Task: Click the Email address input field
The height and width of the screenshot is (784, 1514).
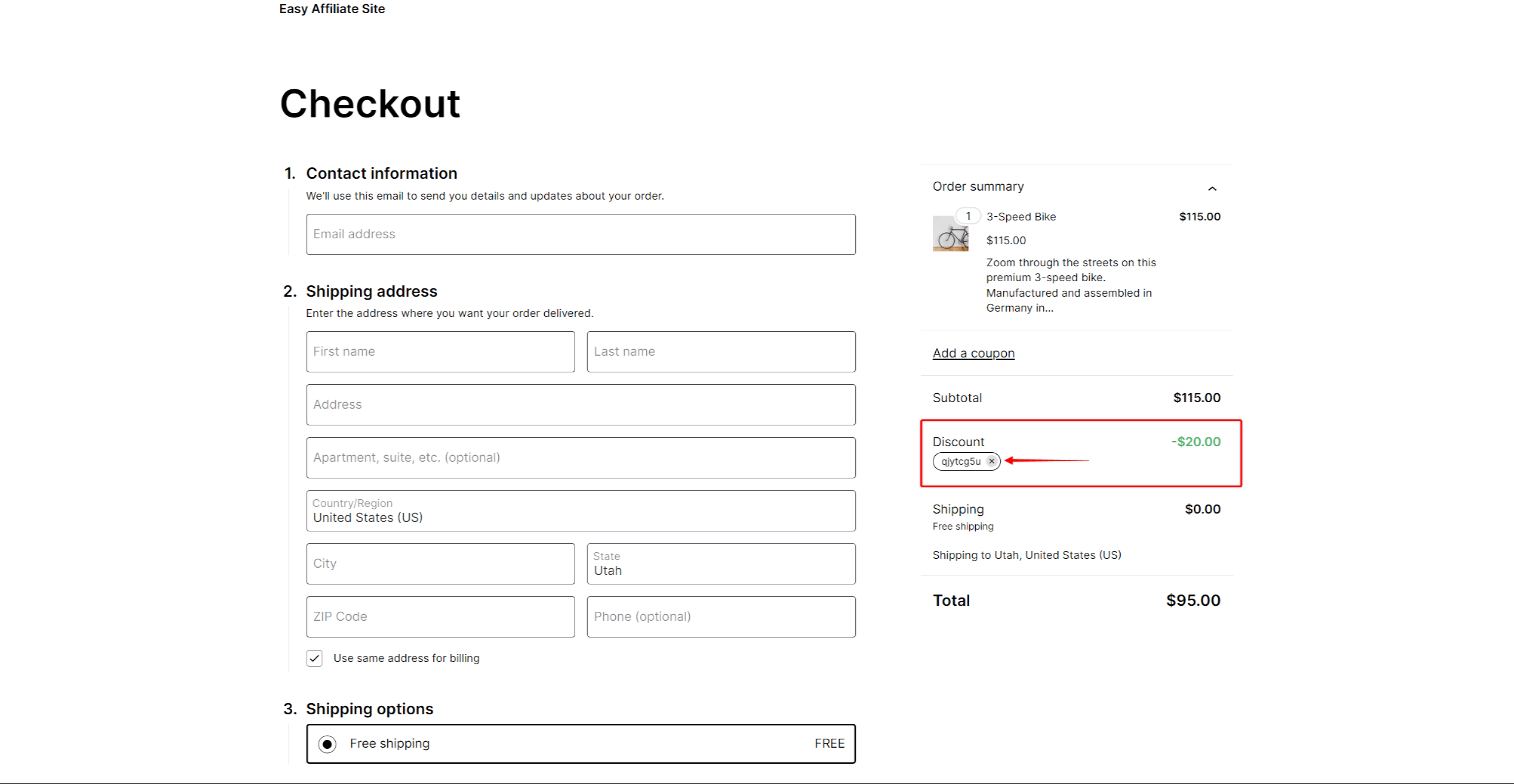Action: (x=582, y=234)
